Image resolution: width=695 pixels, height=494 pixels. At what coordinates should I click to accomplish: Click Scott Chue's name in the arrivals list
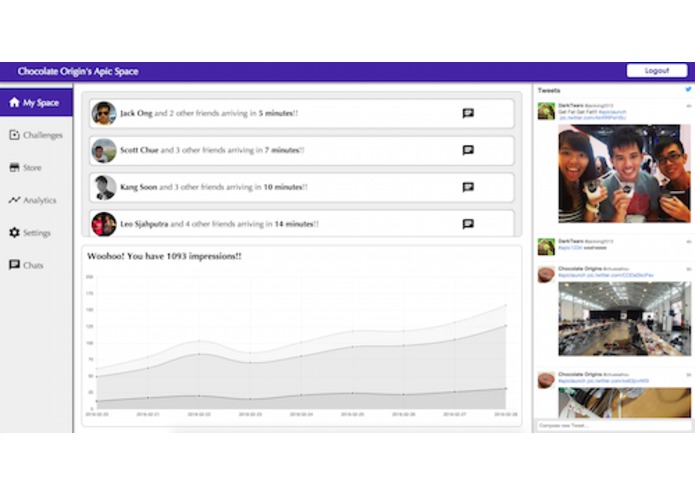click(139, 150)
